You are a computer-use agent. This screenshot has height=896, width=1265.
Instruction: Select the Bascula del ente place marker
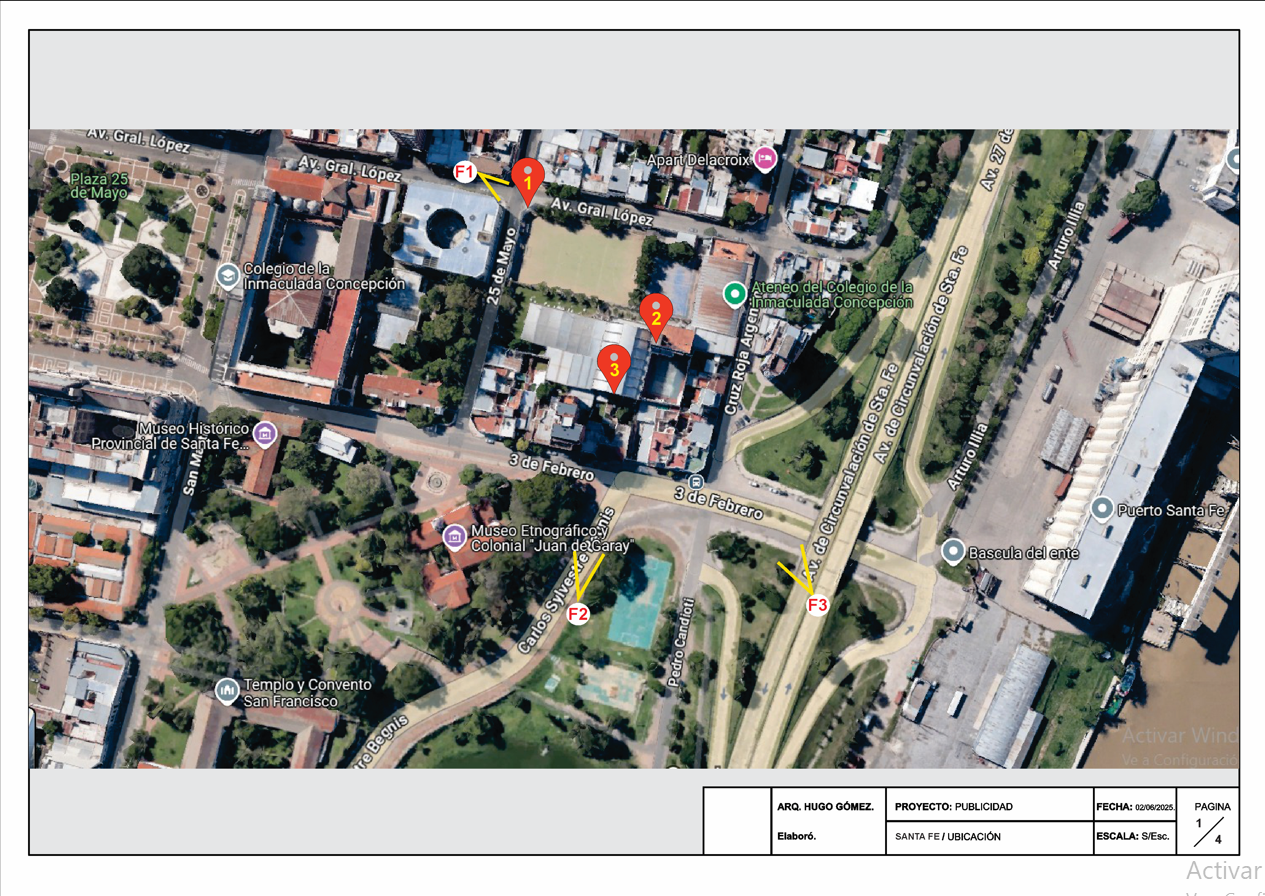coord(953,551)
